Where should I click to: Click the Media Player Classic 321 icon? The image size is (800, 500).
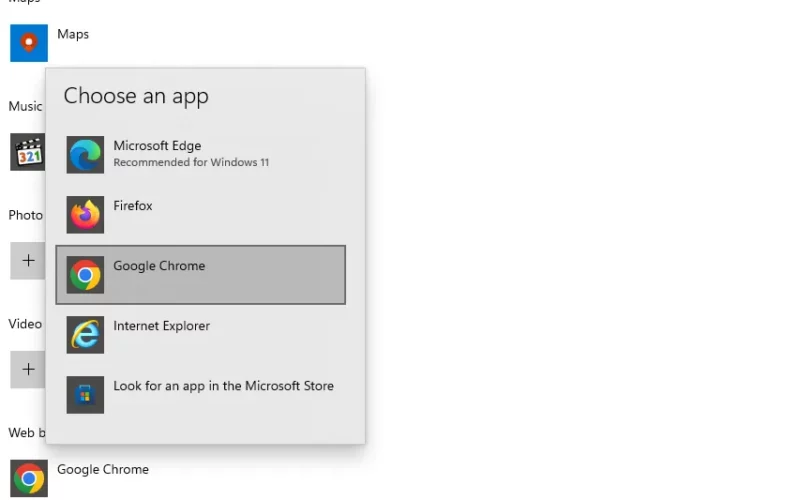click(x=28, y=152)
